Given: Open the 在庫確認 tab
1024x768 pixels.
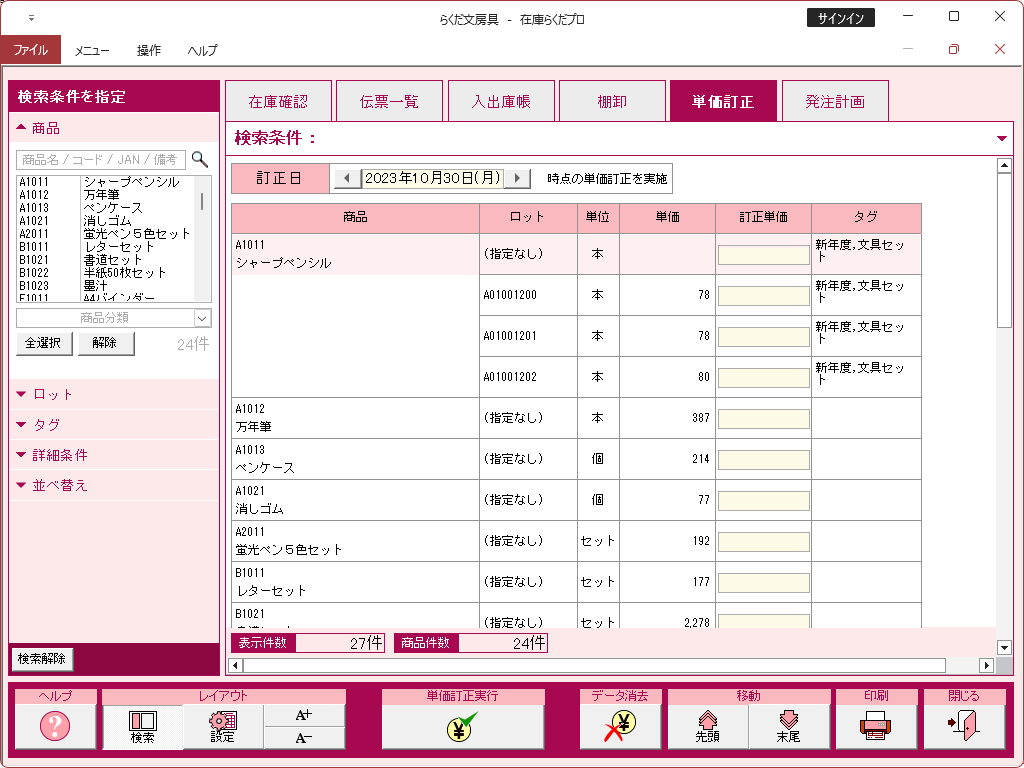Looking at the screenshot, I should (x=278, y=101).
